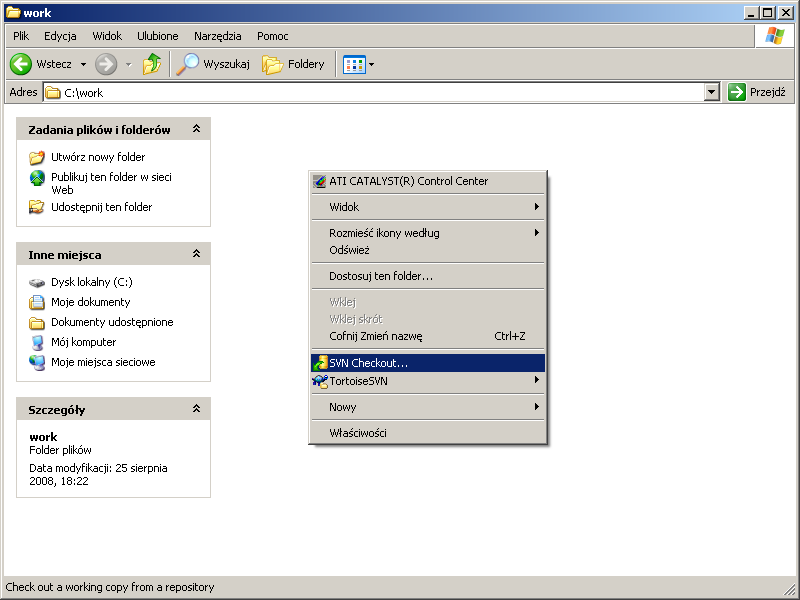Open the Nowy submenu

[x=428, y=407]
